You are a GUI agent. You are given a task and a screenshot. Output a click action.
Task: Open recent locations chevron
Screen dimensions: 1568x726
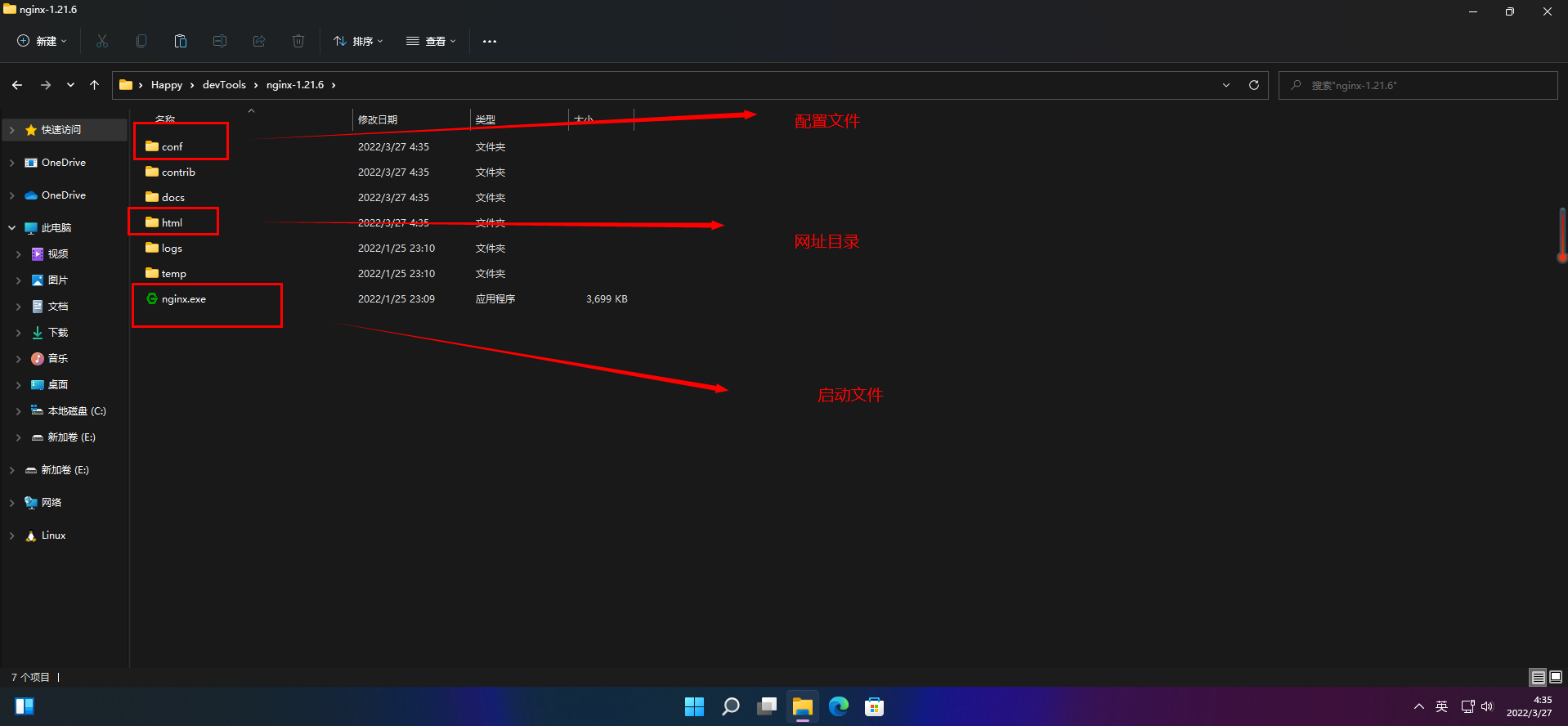[x=71, y=85]
